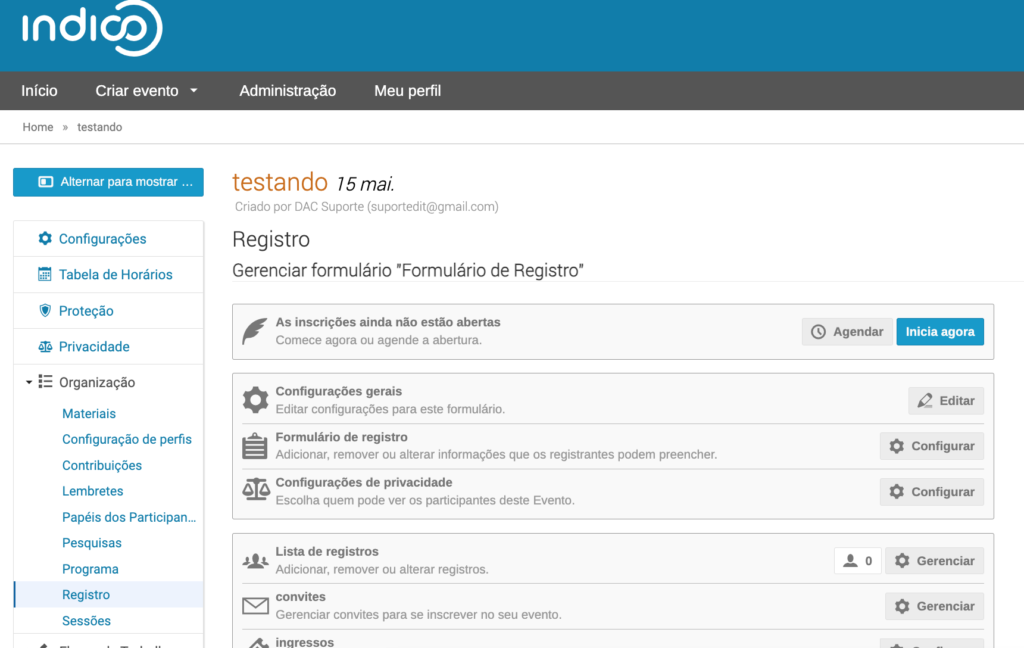The height and width of the screenshot is (648, 1024).
Task: Click As inscrições ainda não estão abertas
Action: tap(388, 322)
